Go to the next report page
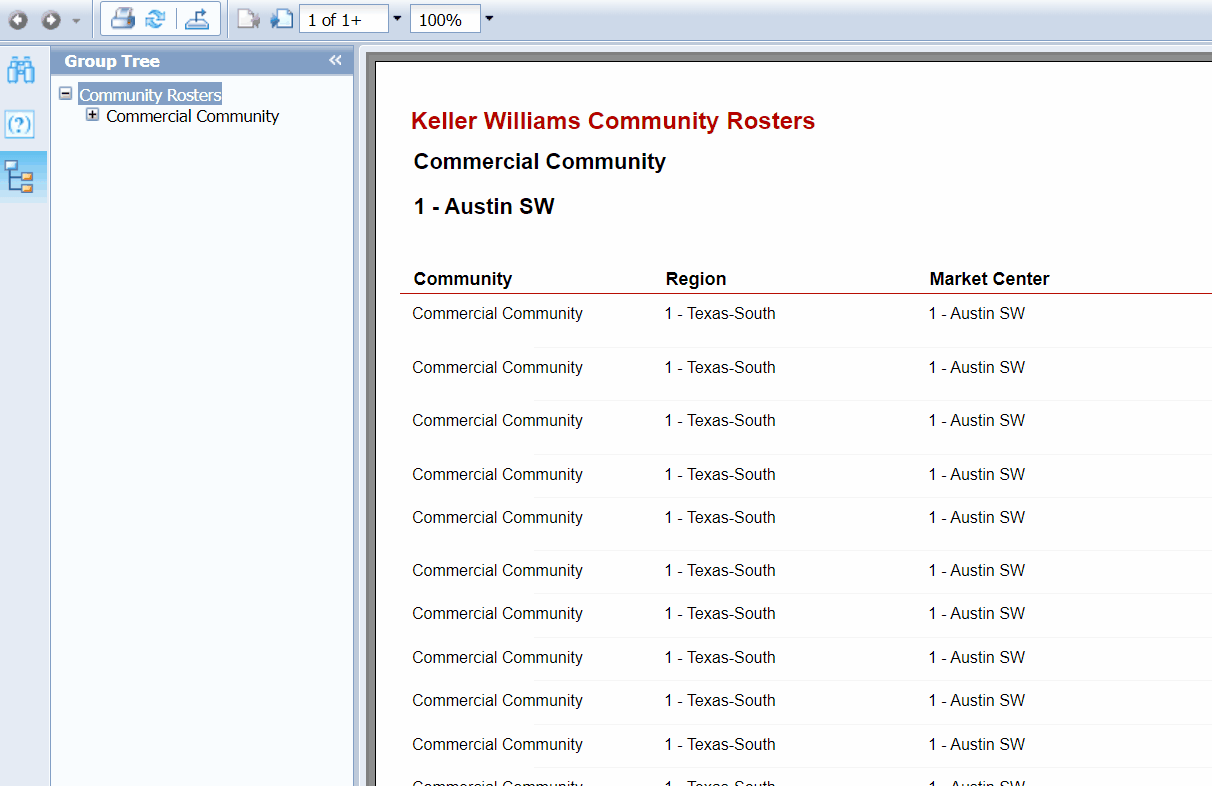This screenshot has height=786, width=1212. pyautogui.click(x=281, y=19)
